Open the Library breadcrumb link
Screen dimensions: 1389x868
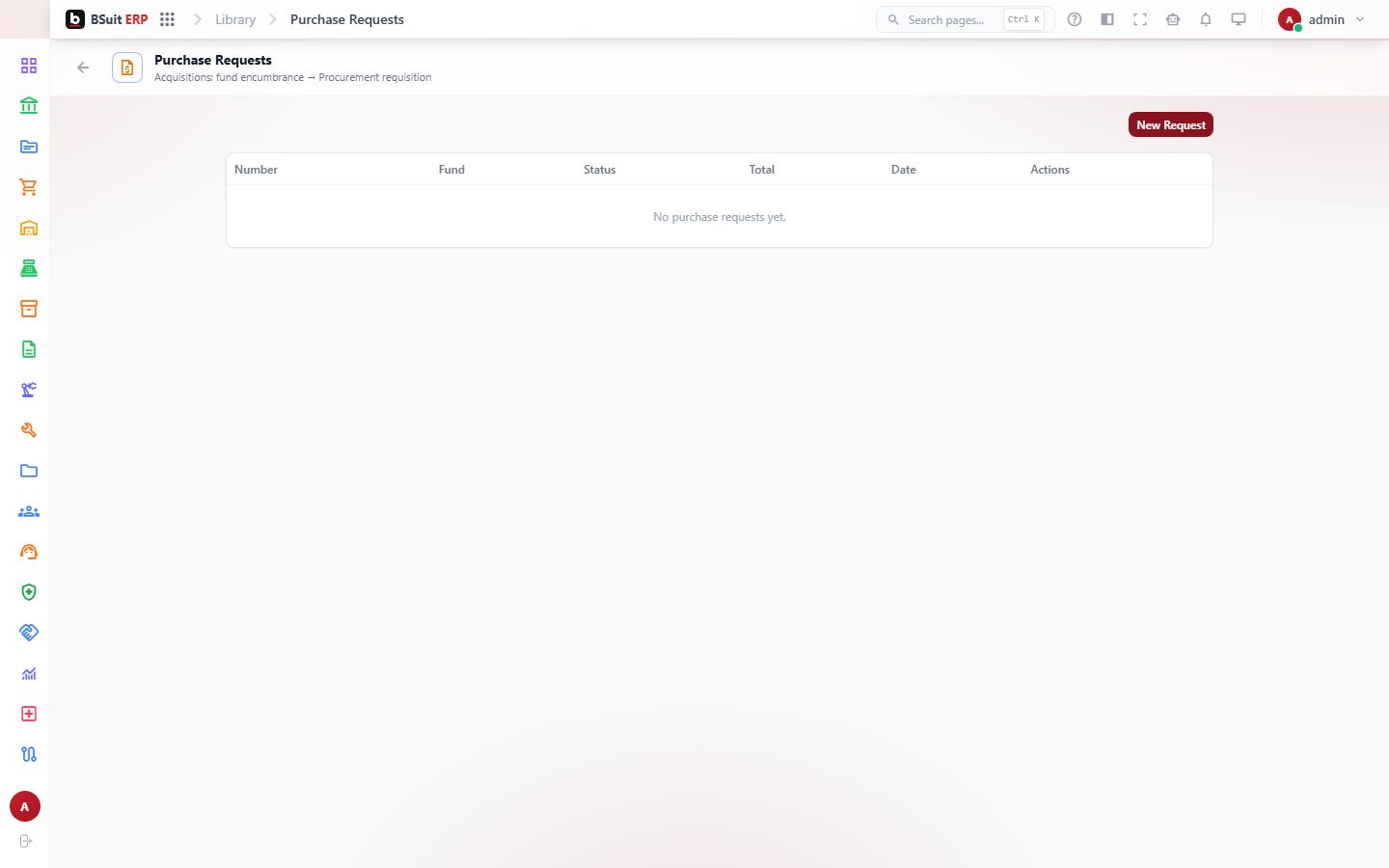[x=235, y=19]
